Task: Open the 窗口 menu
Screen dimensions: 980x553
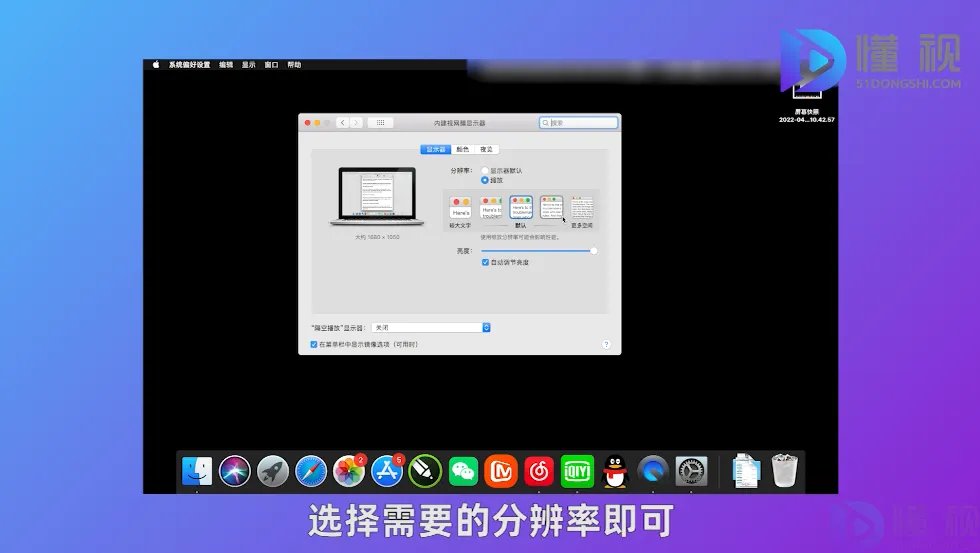Action: (271, 64)
